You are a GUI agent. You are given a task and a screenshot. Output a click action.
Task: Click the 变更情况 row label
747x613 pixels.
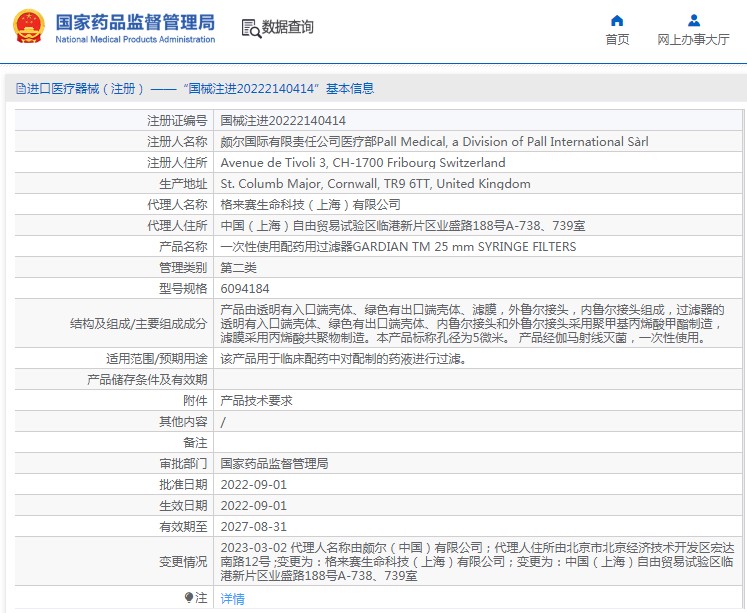pos(183,562)
